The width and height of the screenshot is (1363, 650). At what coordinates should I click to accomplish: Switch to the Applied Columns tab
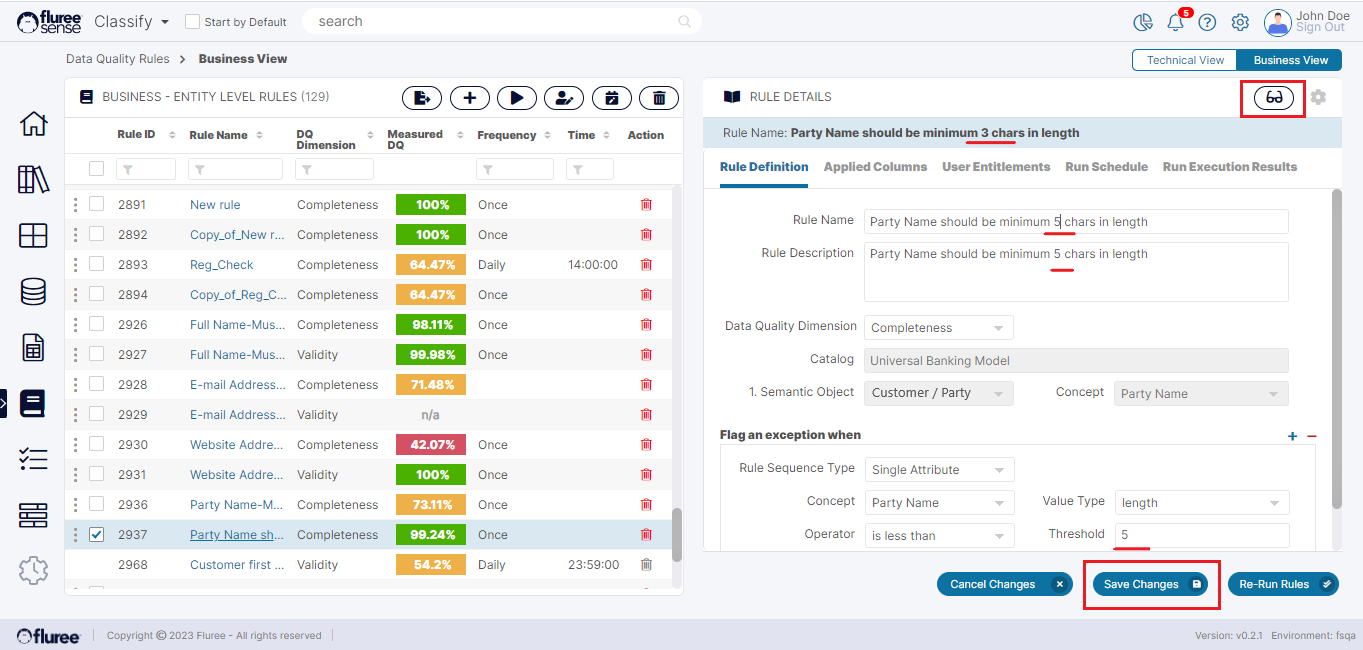click(x=875, y=167)
